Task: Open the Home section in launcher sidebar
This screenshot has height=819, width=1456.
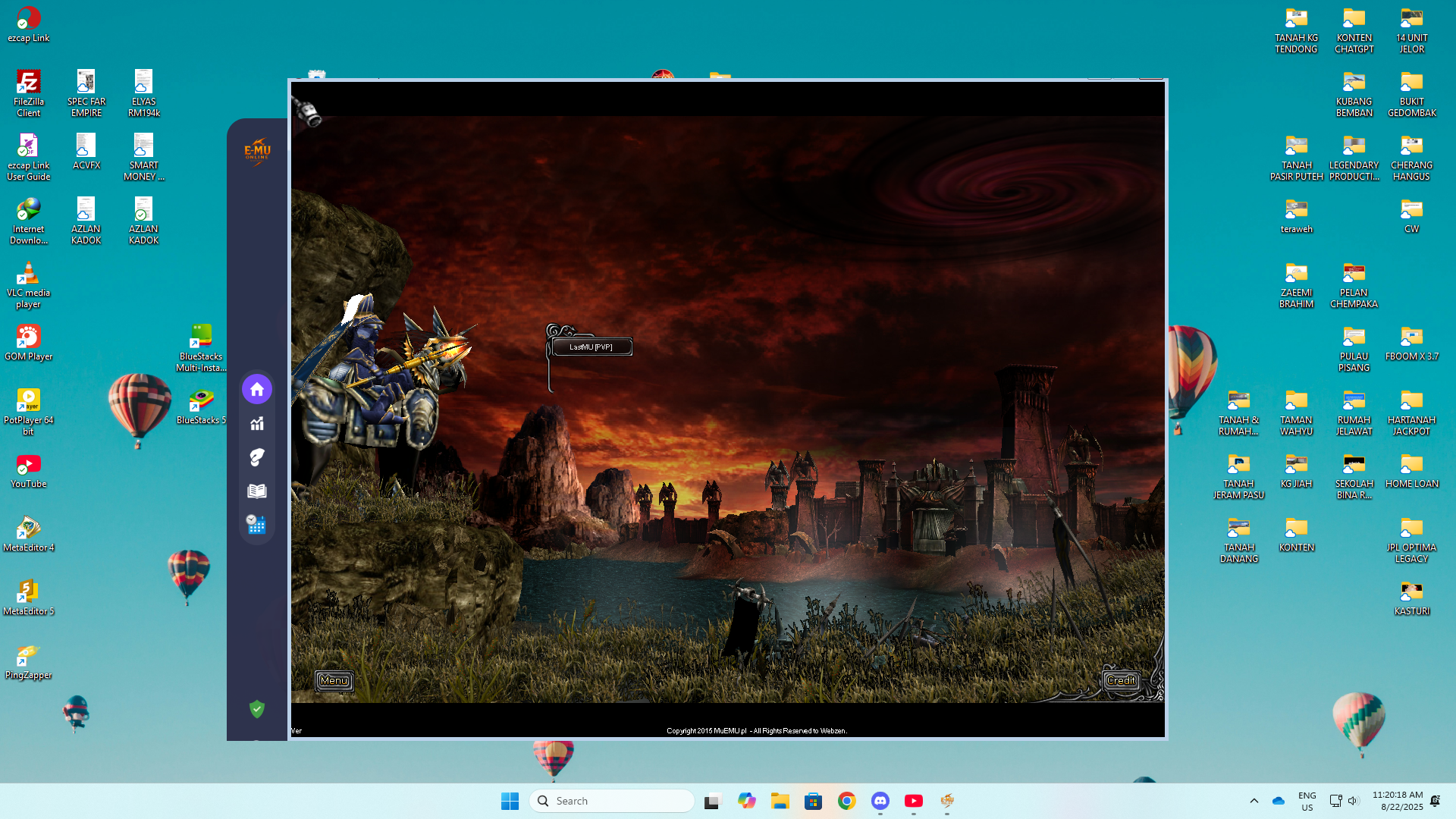Action: tap(257, 389)
